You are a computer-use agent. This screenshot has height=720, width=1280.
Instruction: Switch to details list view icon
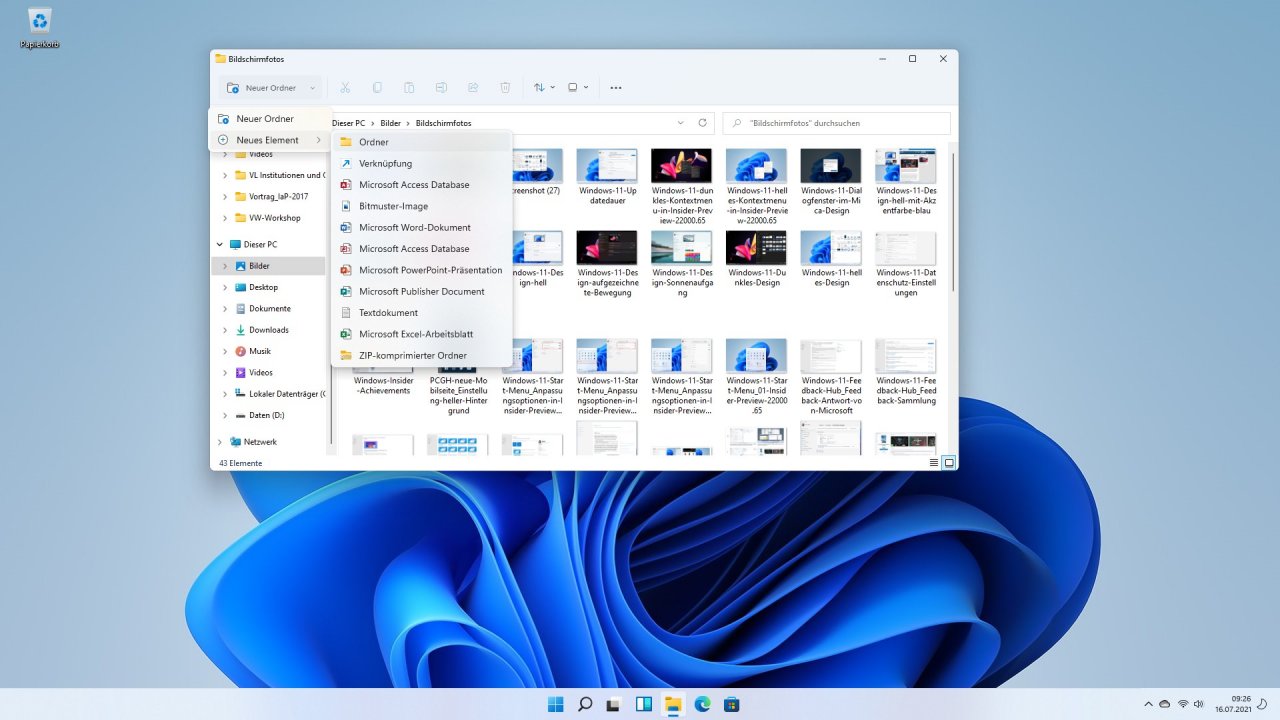[x=934, y=463]
